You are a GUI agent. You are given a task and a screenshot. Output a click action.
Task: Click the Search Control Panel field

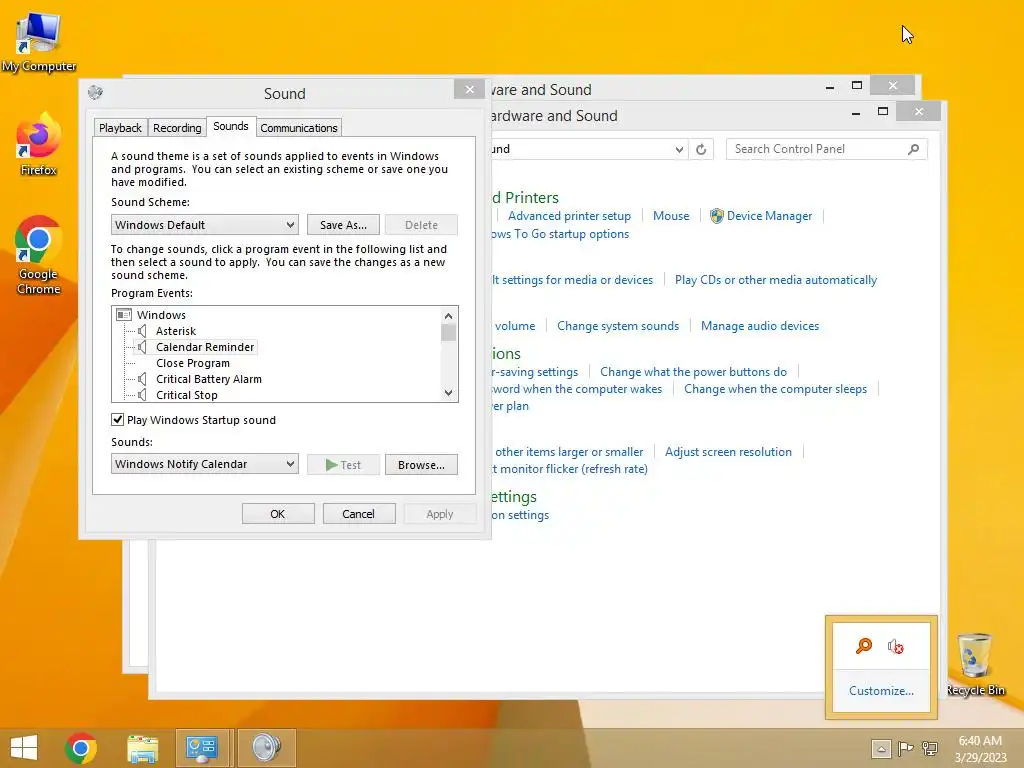826,149
